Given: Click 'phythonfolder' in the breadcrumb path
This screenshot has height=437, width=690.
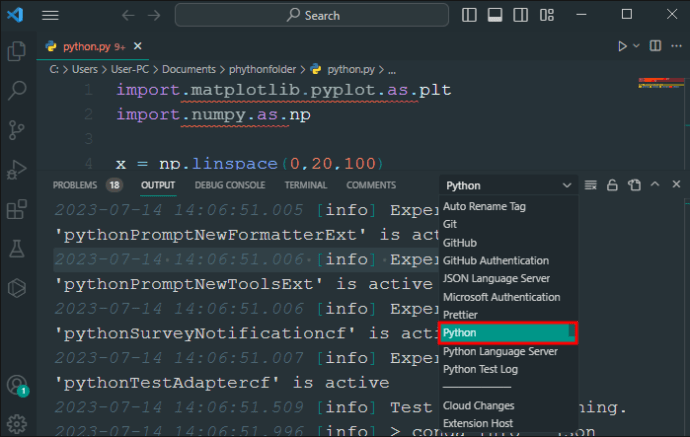Looking at the screenshot, I should (262, 70).
